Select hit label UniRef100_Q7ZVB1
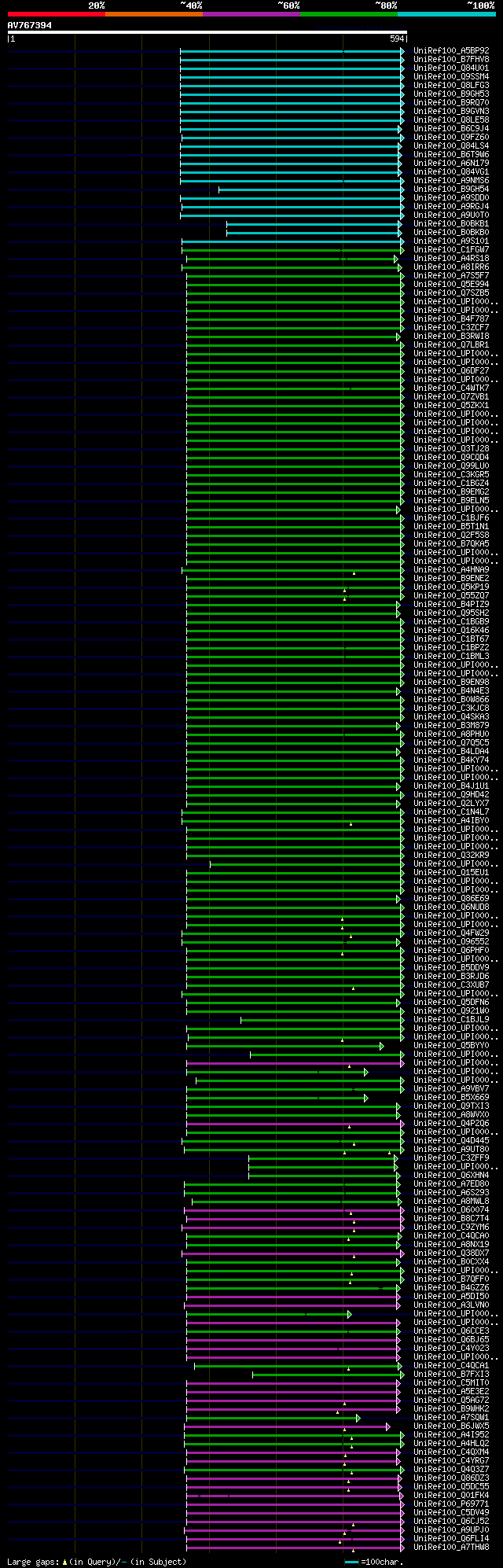This screenshot has height=1568, width=503. 451,397
